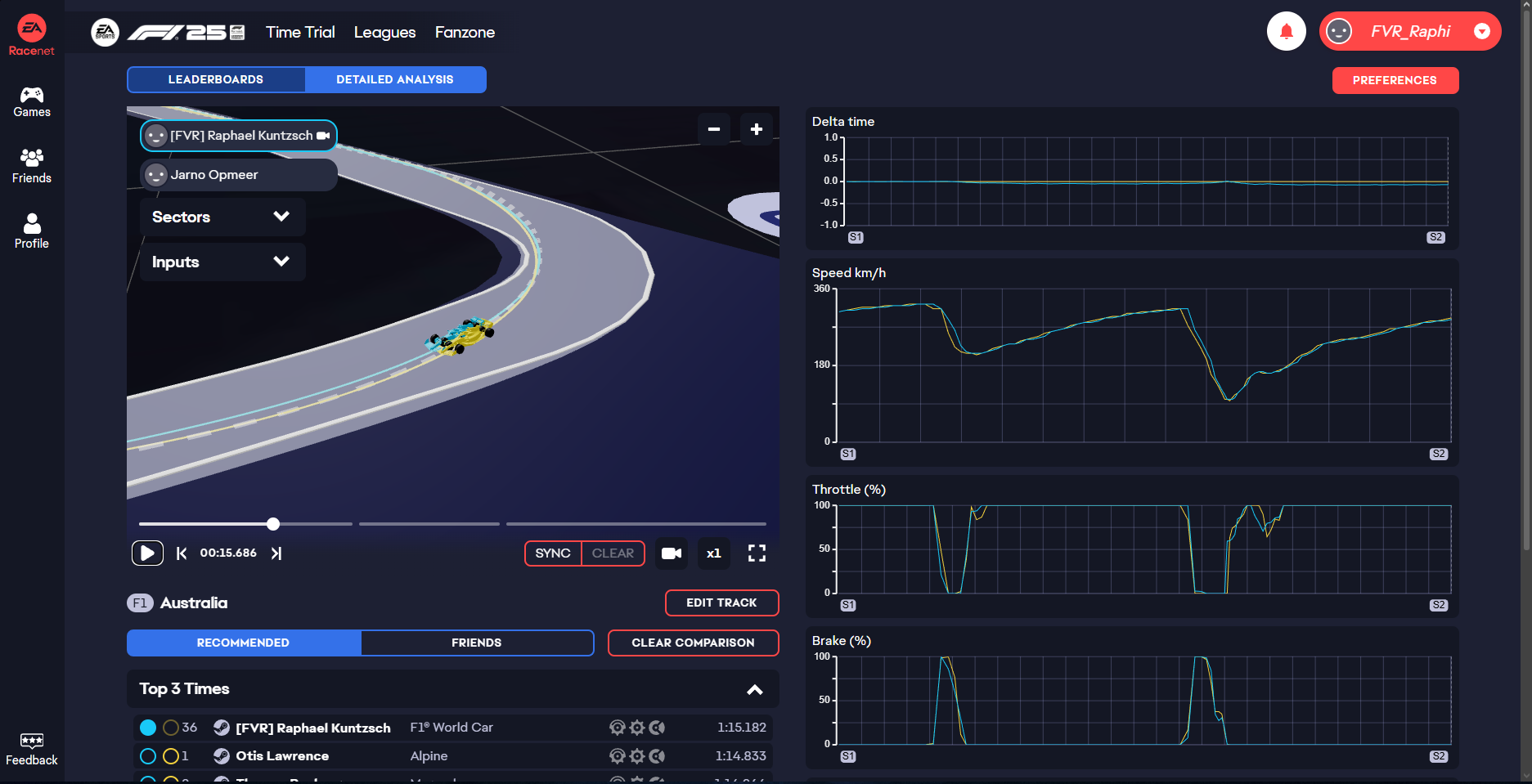Screen dimensions: 1532x784
Task: Click the S1 marker on Speed graph
Action: point(848,454)
